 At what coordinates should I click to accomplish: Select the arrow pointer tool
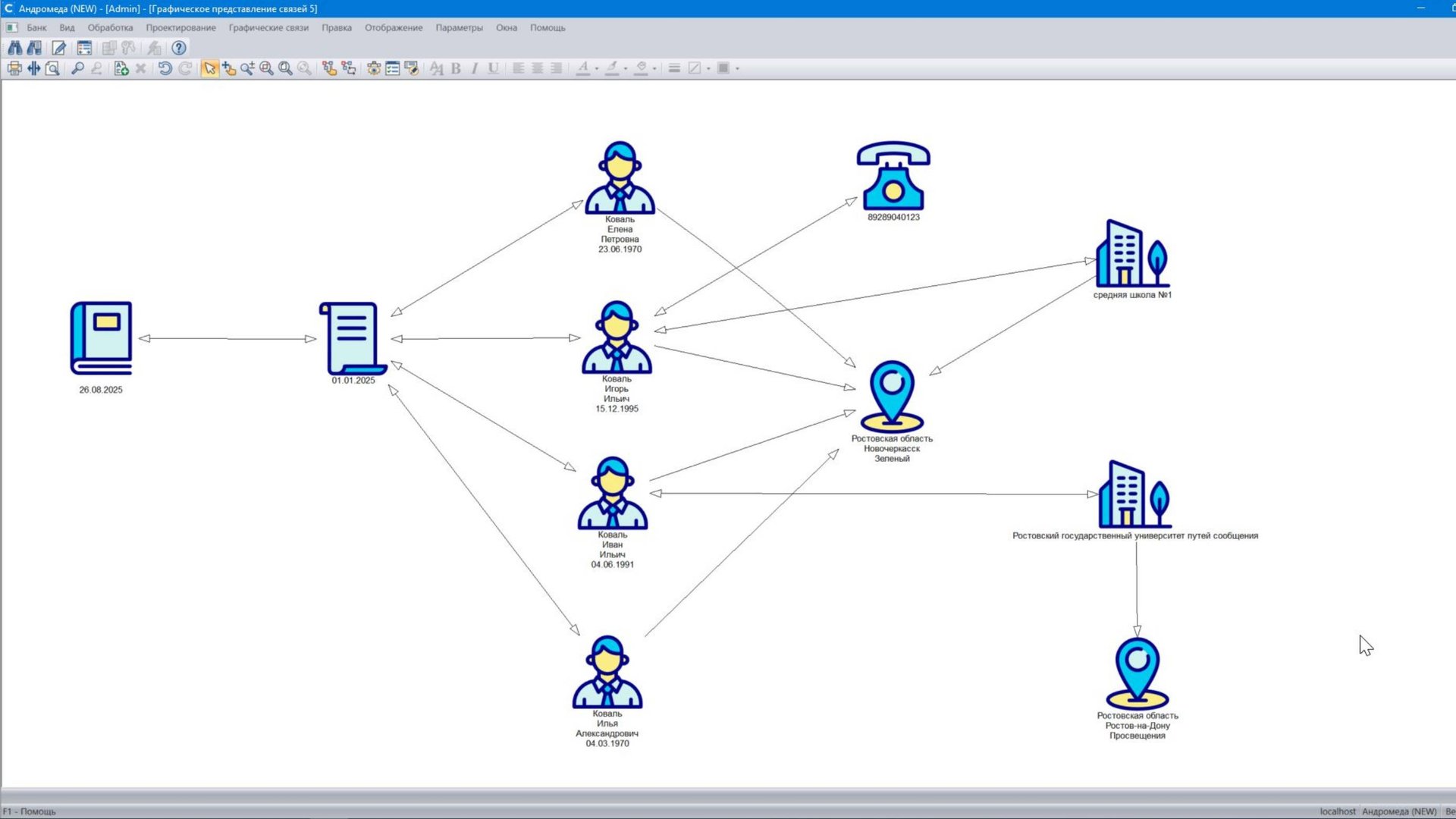(x=209, y=68)
